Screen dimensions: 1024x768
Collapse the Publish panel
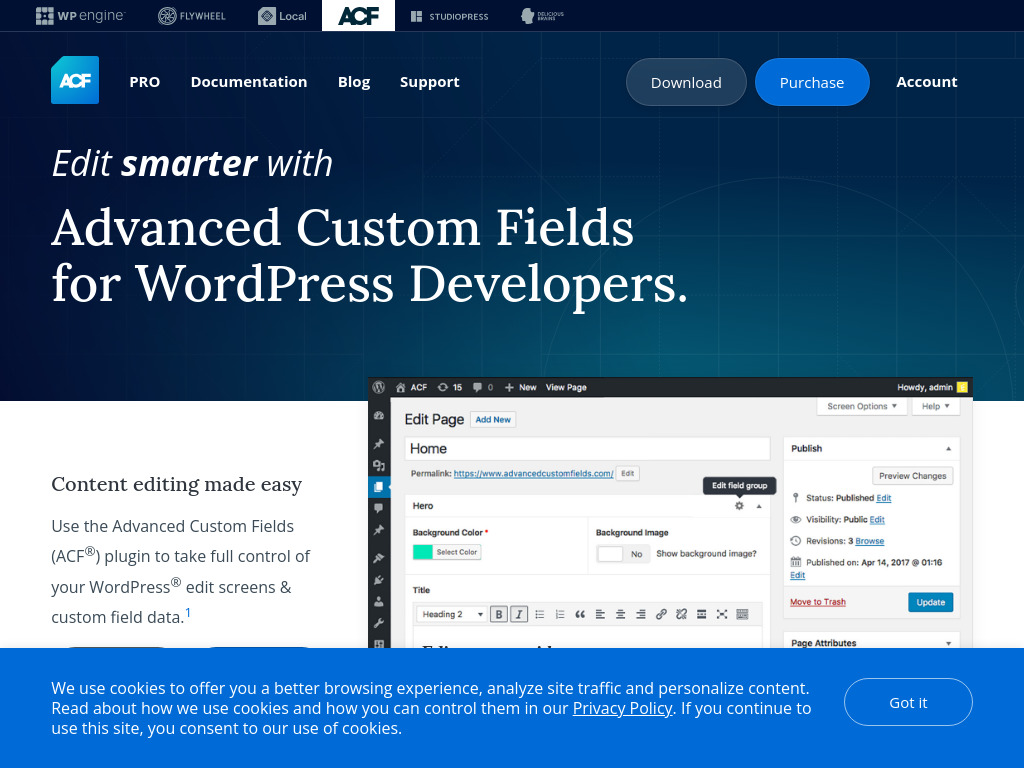(x=948, y=449)
